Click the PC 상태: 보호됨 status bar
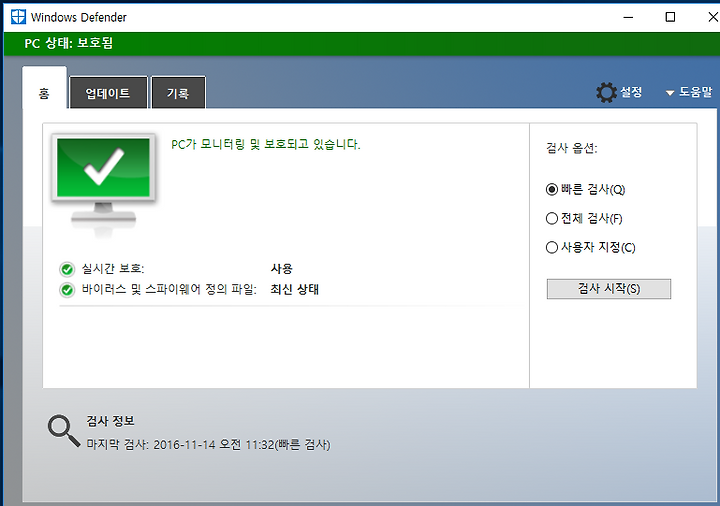Image resolution: width=720 pixels, height=506 pixels. coord(362,44)
